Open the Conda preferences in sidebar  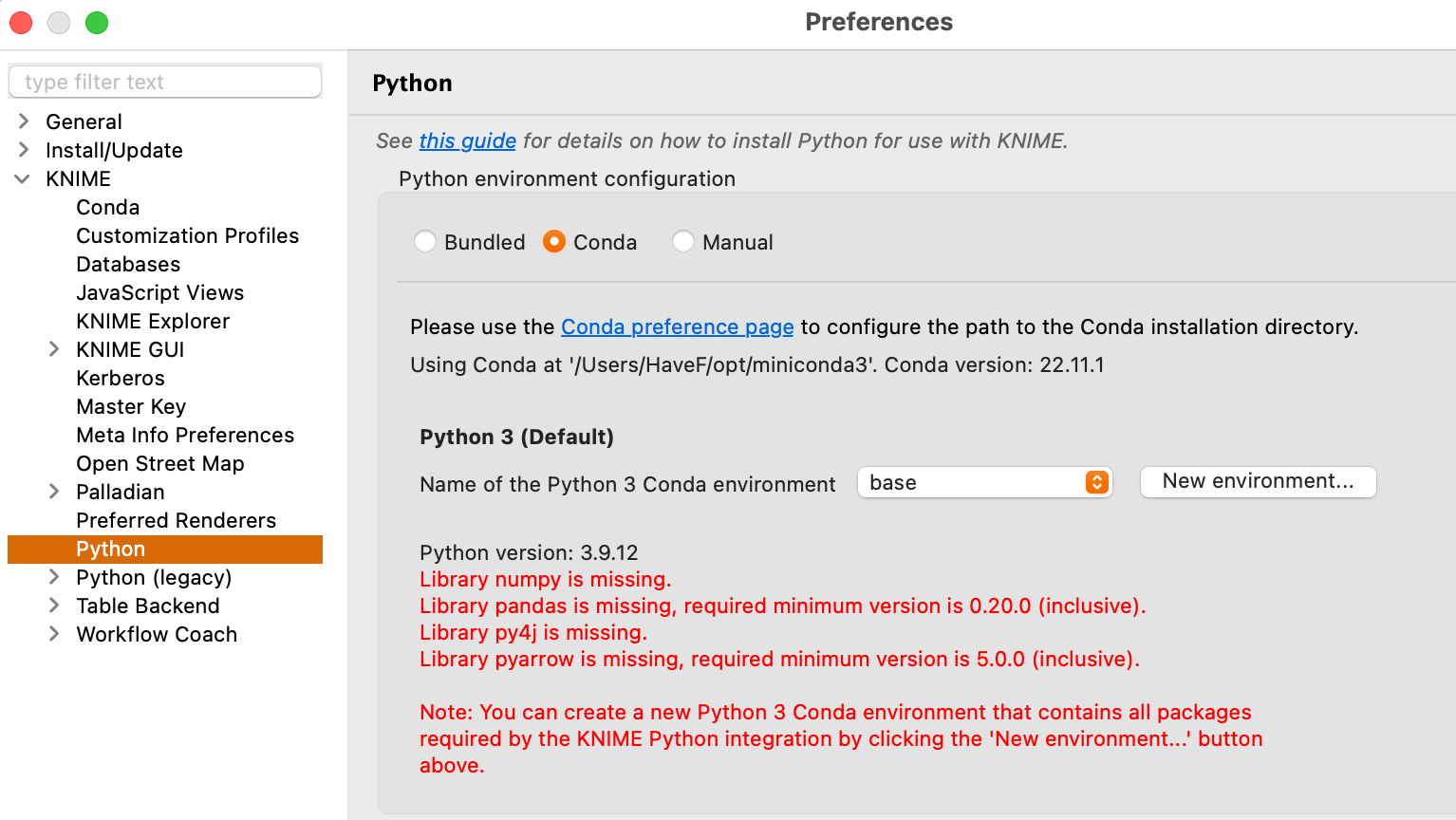(x=108, y=207)
